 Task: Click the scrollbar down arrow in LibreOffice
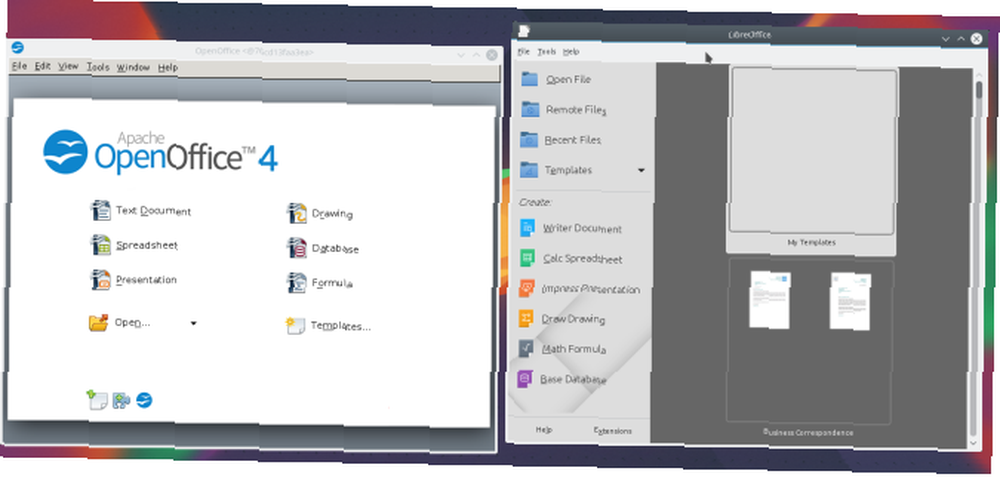tap(973, 443)
